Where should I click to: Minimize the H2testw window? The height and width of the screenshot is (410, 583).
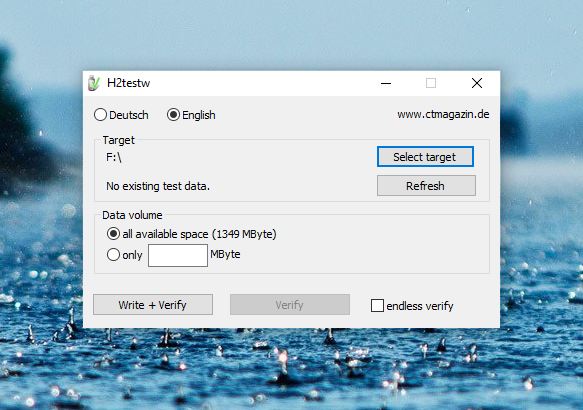(x=386, y=83)
